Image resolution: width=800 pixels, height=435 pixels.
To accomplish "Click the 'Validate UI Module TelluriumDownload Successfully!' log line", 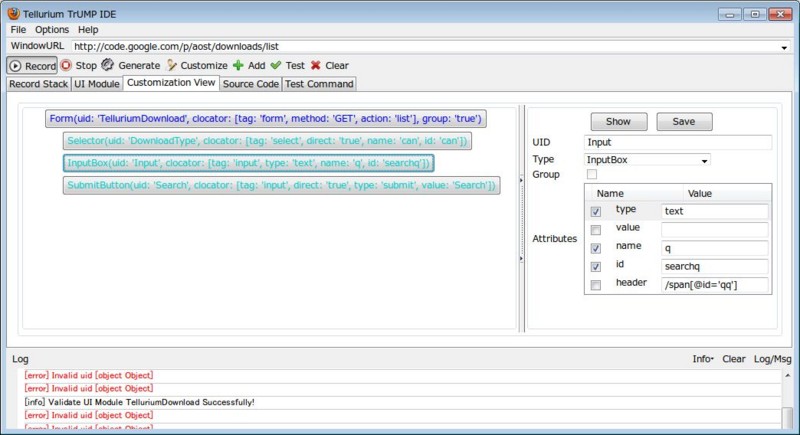I will pos(139,402).
